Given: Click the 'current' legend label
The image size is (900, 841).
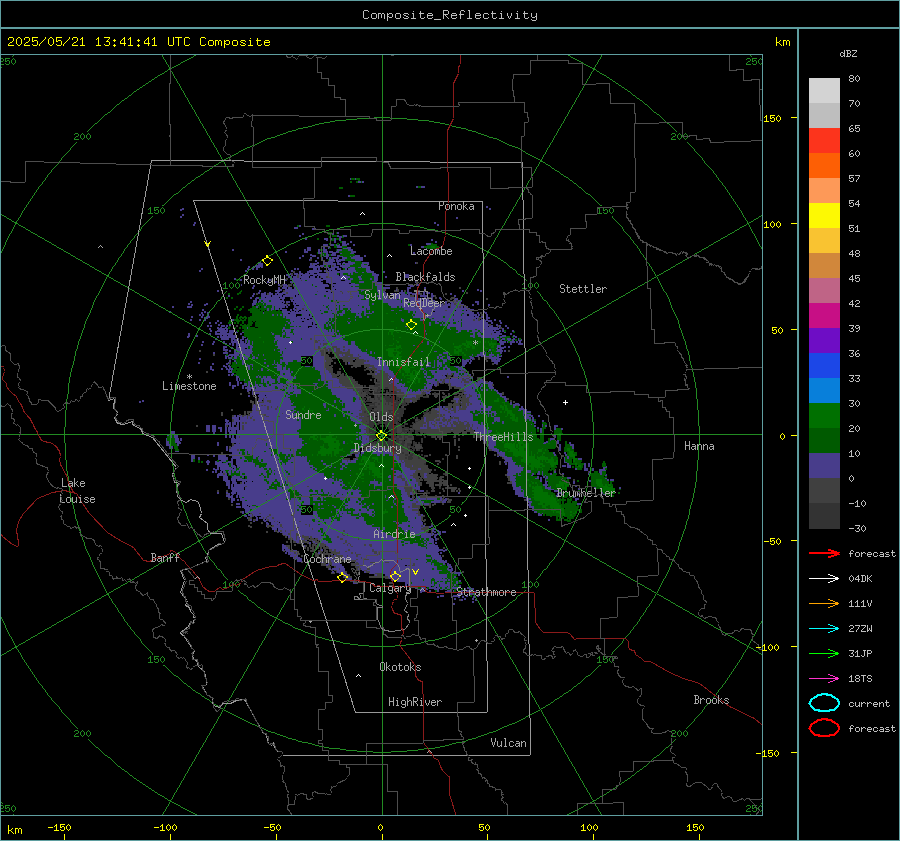Looking at the screenshot, I should 869,703.
